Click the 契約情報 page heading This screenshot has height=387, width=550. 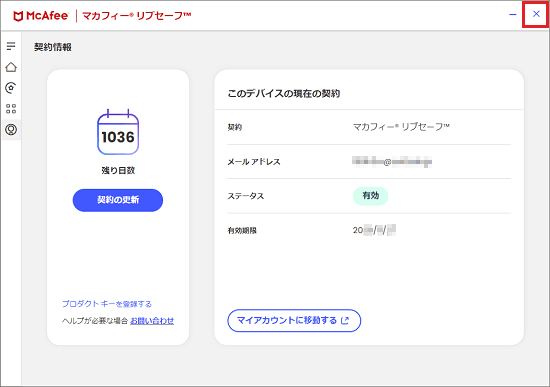(x=53, y=47)
